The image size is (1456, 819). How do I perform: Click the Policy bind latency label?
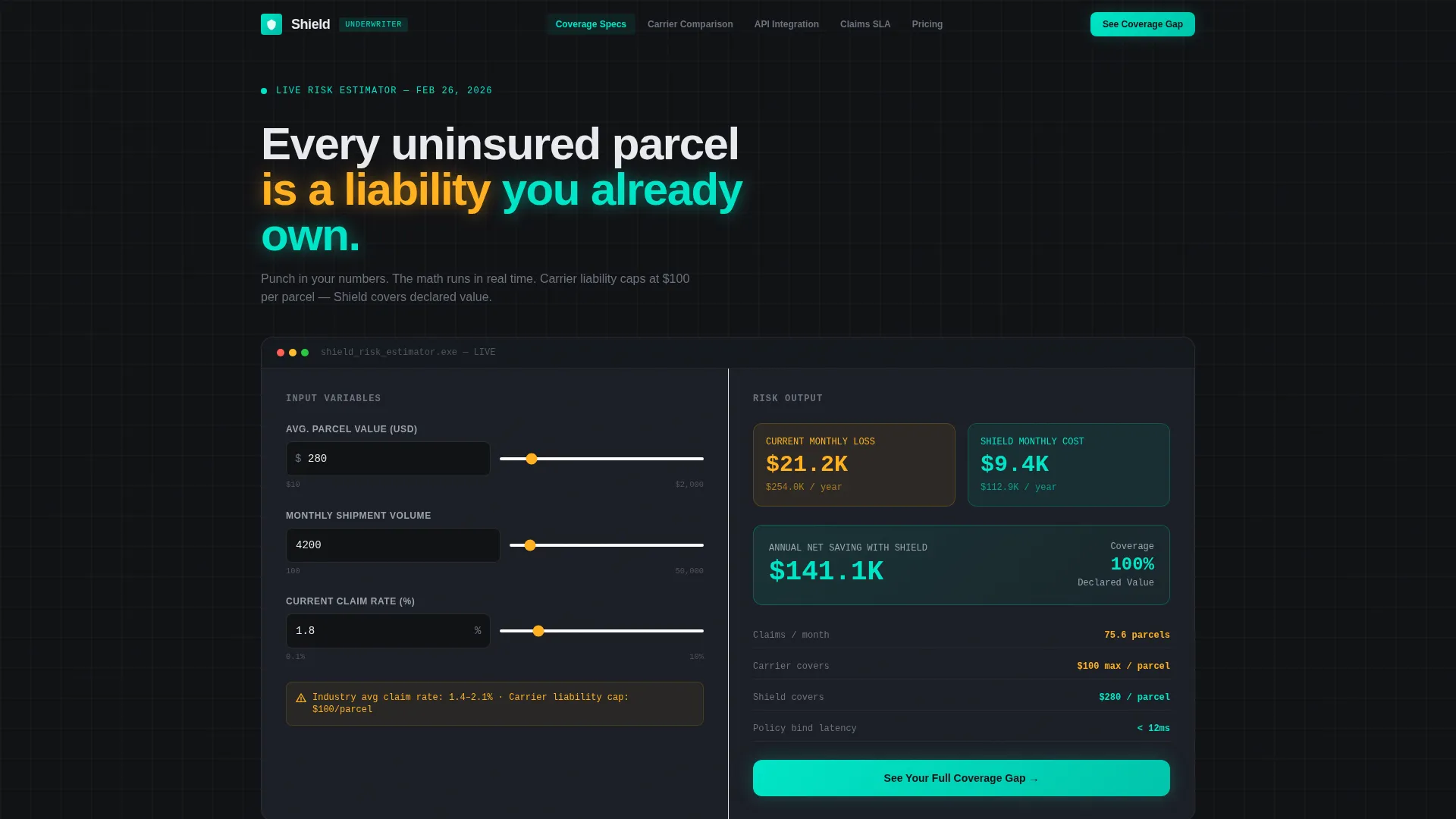click(x=805, y=729)
